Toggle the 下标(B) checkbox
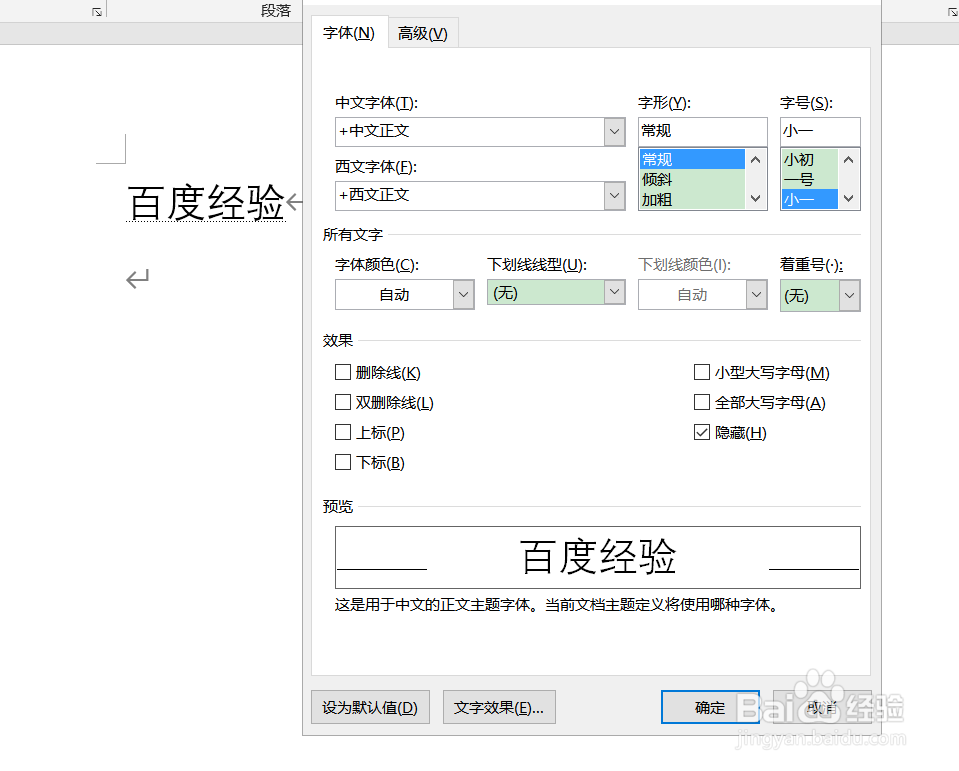The image size is (959, 771). click(x=342, y=462)
